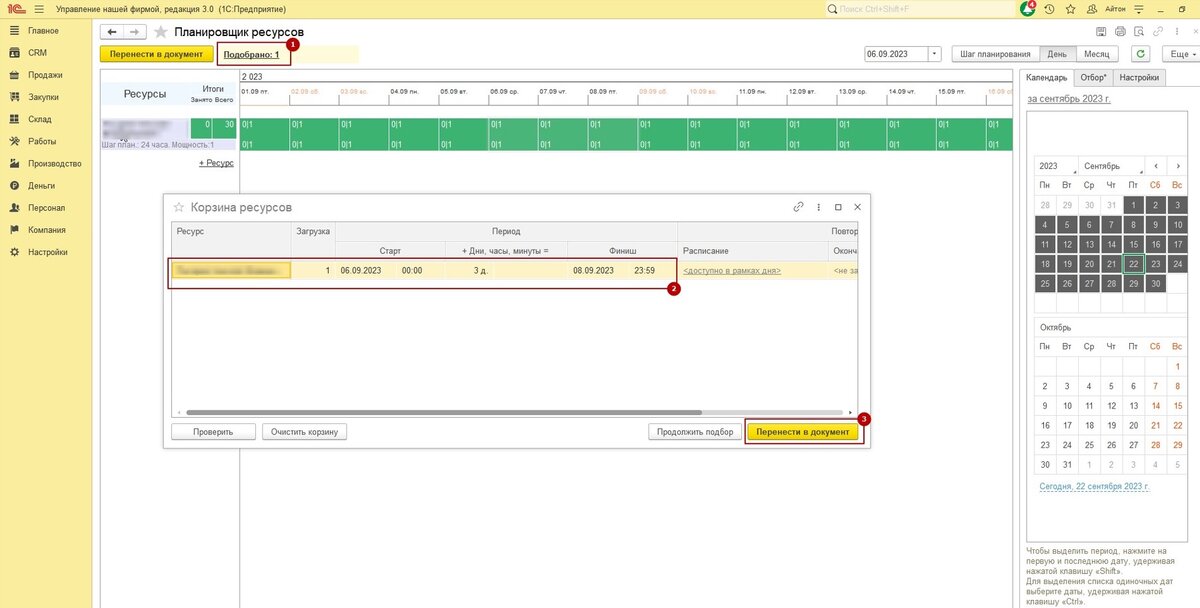Copy link icon in Корзина ресурсов dialog

(798, 207)
